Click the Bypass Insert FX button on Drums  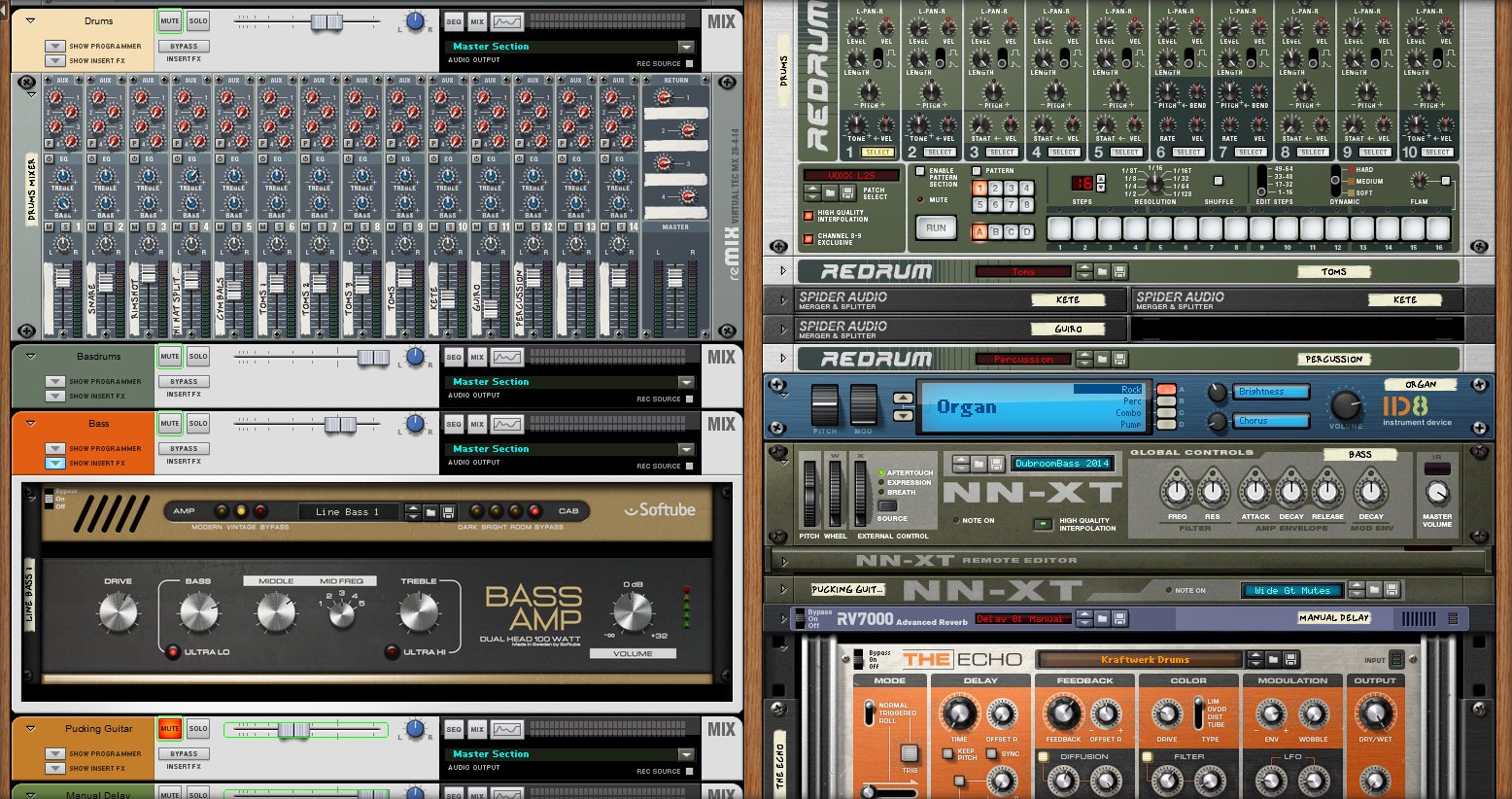pos(184,46)
